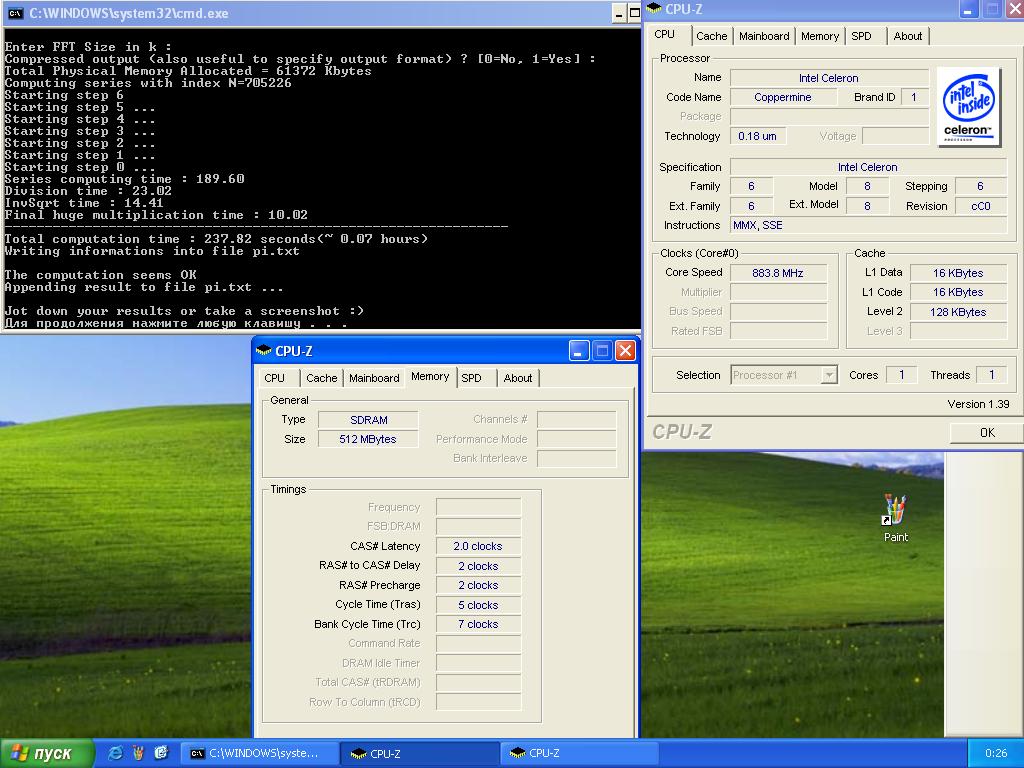Launch Internet Explorer from quick launch

(116, 753)
